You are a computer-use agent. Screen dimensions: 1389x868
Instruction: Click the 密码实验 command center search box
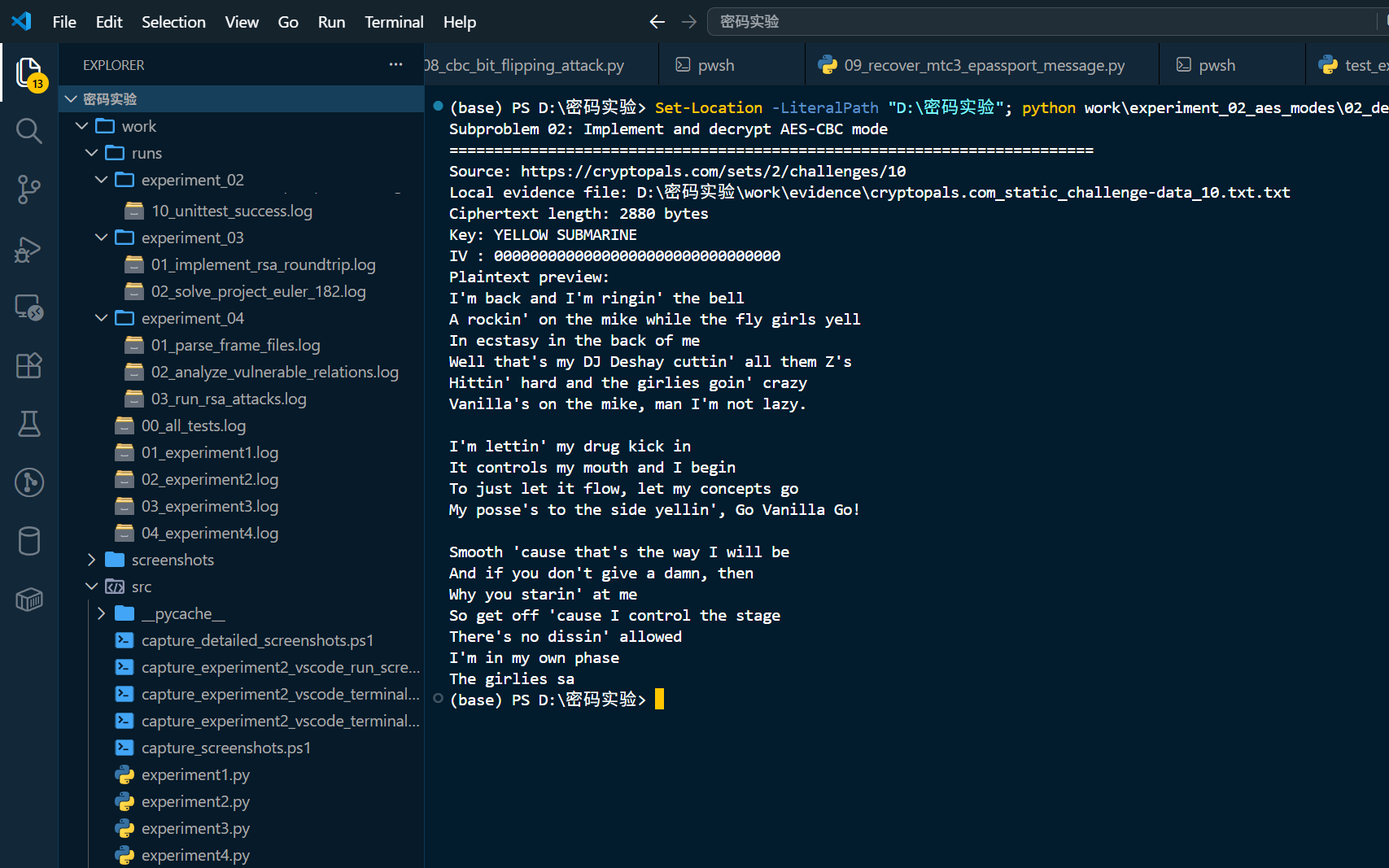tap(1047, 22)
